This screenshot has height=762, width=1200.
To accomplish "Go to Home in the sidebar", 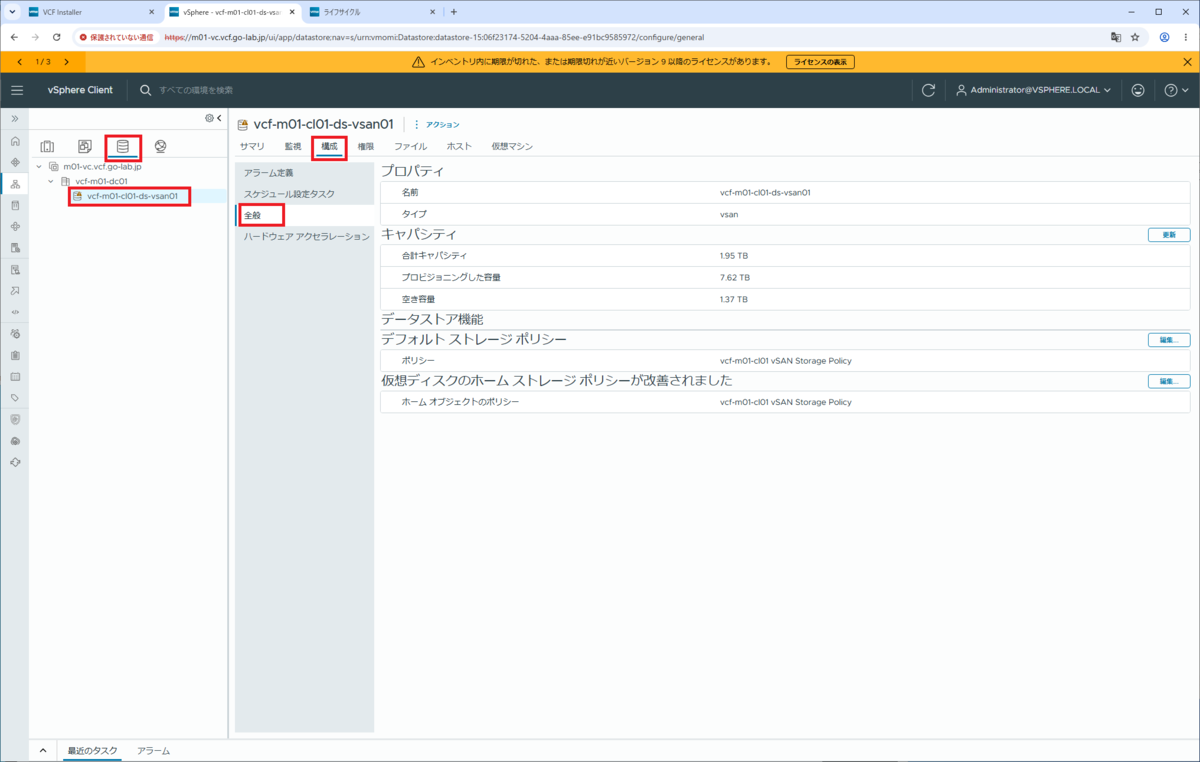I will tap(15, 141).
